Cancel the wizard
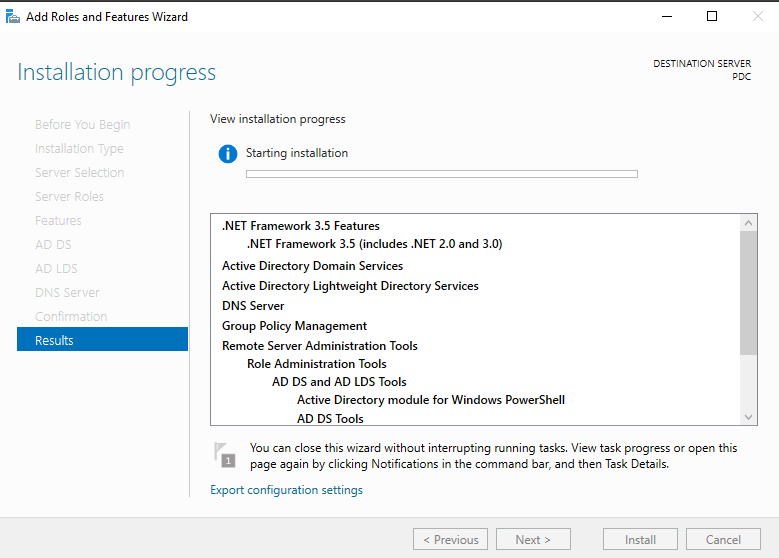779x558 pixels. 723,539
